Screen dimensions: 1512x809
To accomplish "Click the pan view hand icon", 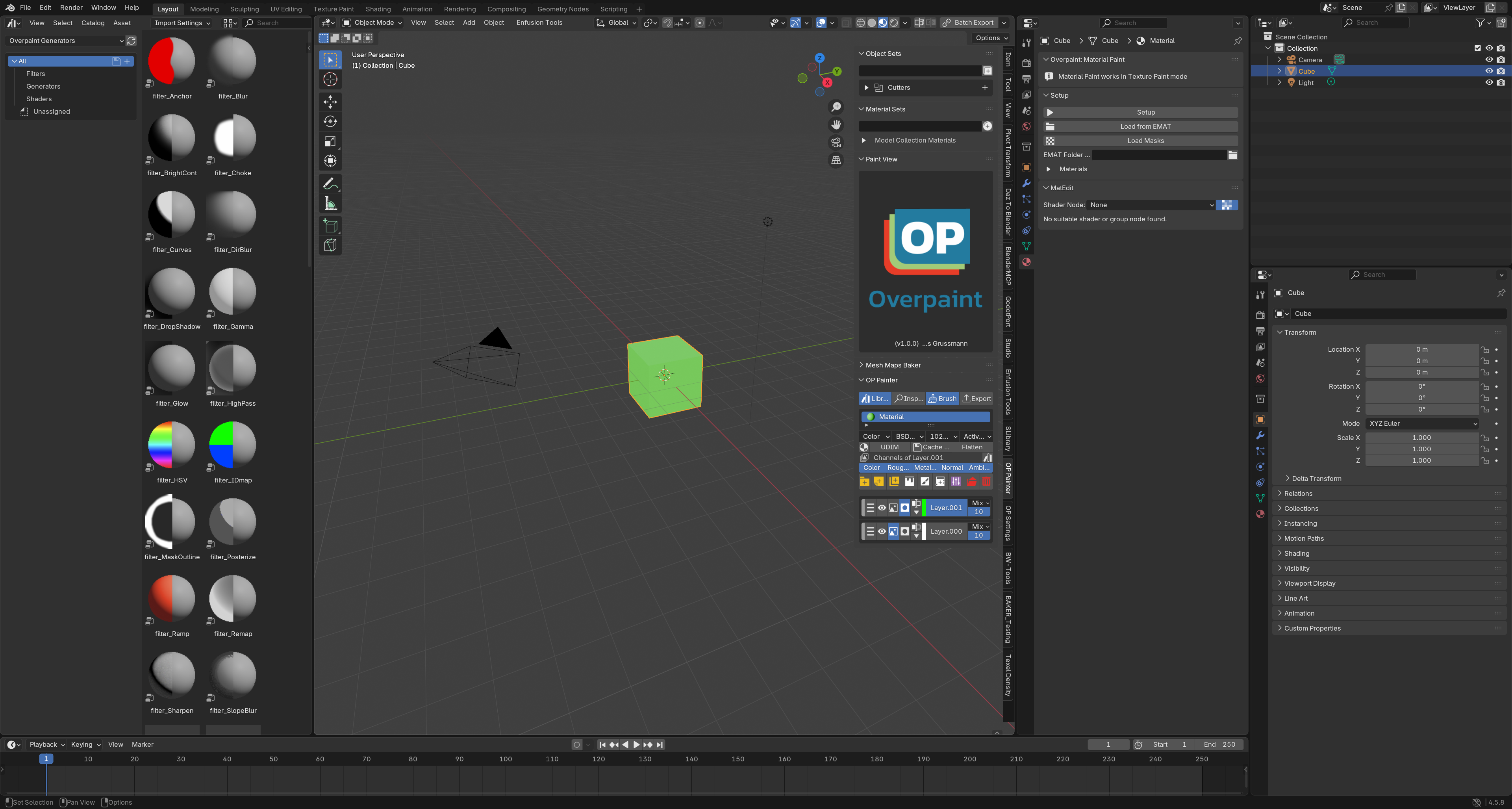I will tap(836, 124).
